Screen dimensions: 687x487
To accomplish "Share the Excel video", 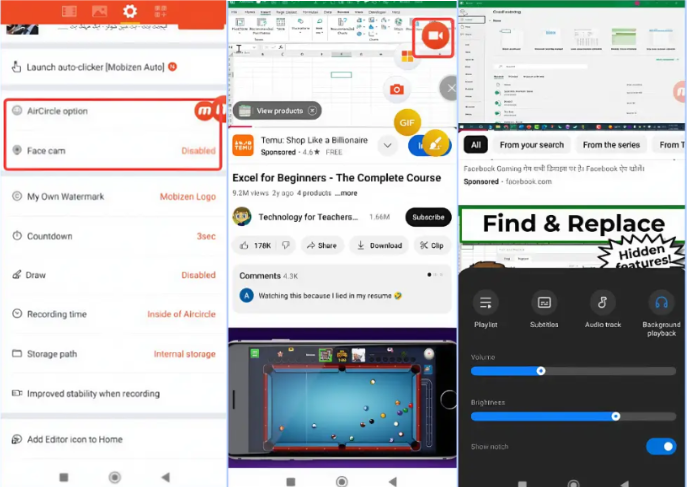I will 322,245.
